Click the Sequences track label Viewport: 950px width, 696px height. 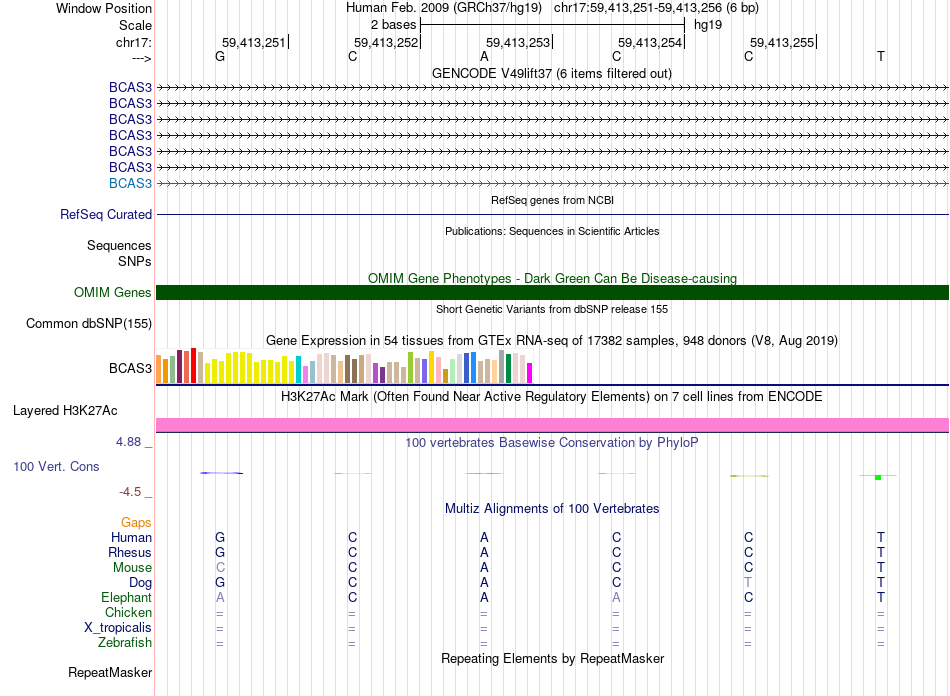[x=119, y=245]
